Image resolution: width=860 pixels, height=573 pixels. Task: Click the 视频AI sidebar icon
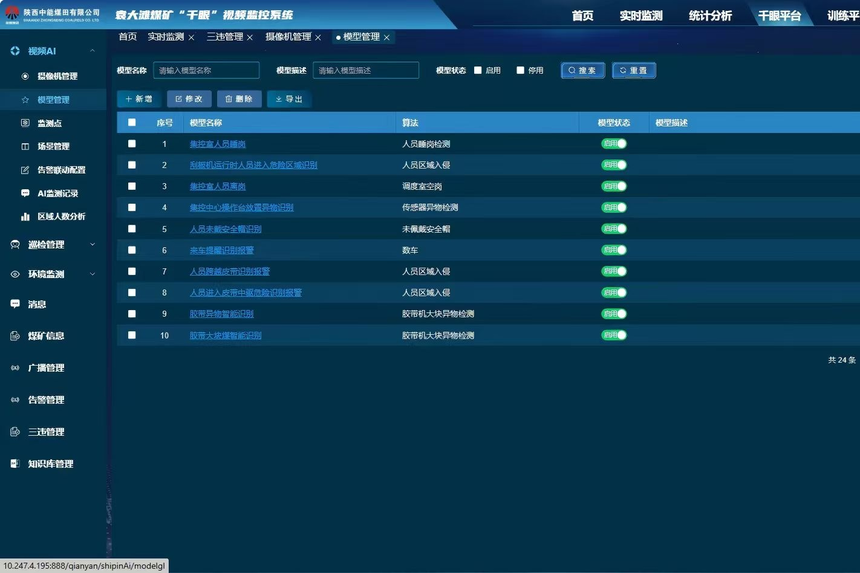click(x=15, y=51)
